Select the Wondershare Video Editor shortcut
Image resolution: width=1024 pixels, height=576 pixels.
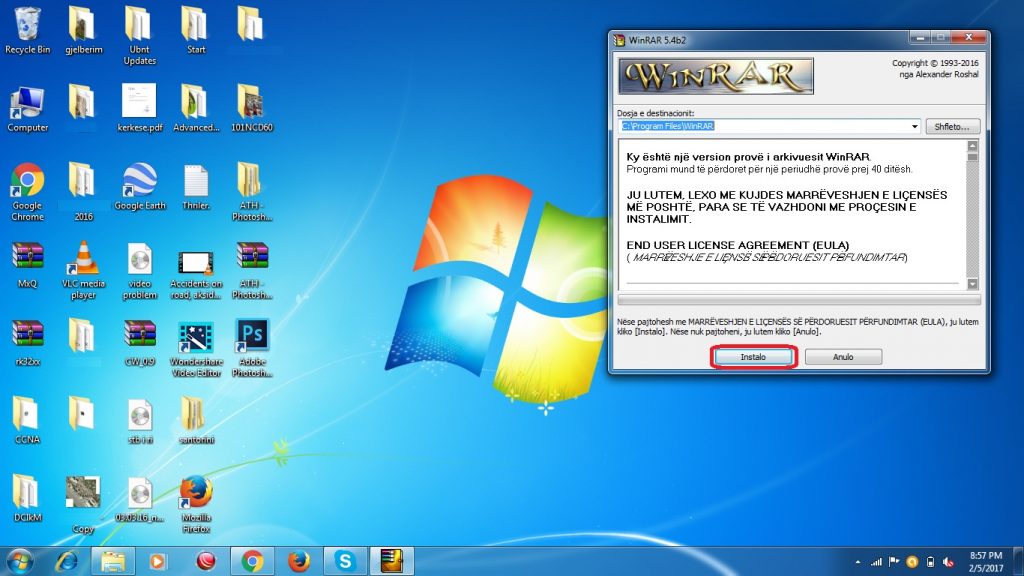[195, 348]
